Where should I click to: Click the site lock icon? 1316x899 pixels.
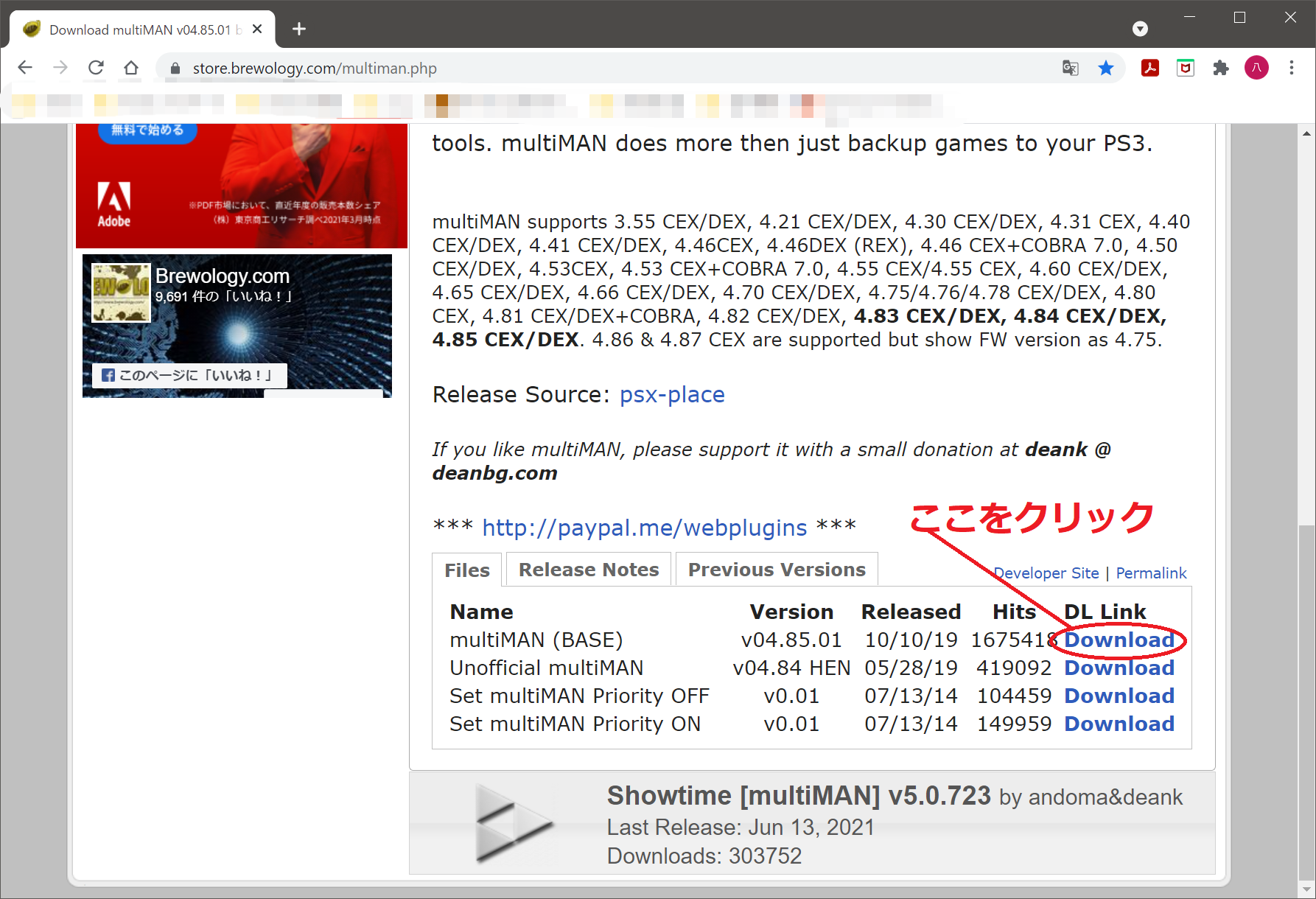[x=175, y=69]
